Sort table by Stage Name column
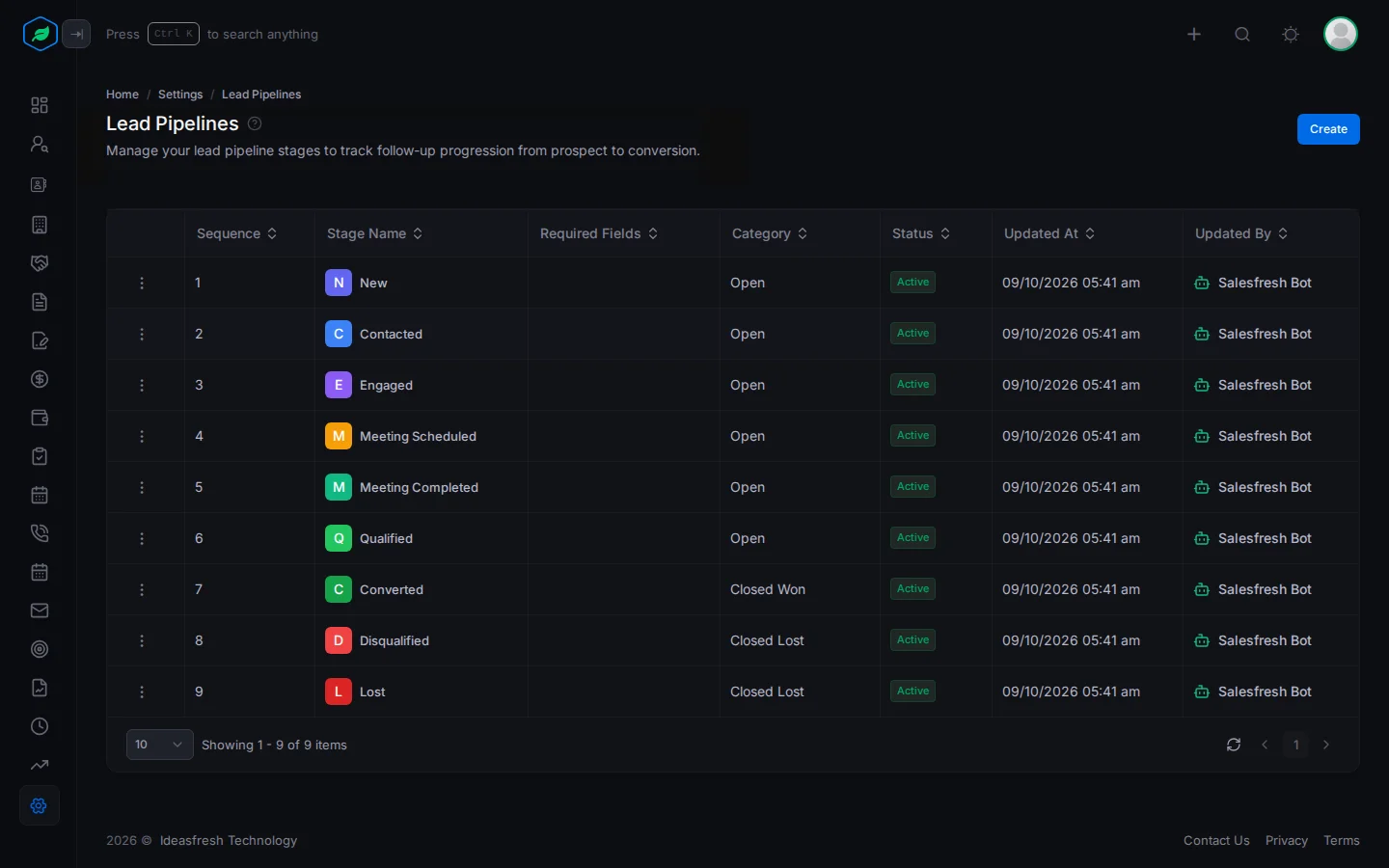Viewport: 1389px width, 868px height. (375, 233)
